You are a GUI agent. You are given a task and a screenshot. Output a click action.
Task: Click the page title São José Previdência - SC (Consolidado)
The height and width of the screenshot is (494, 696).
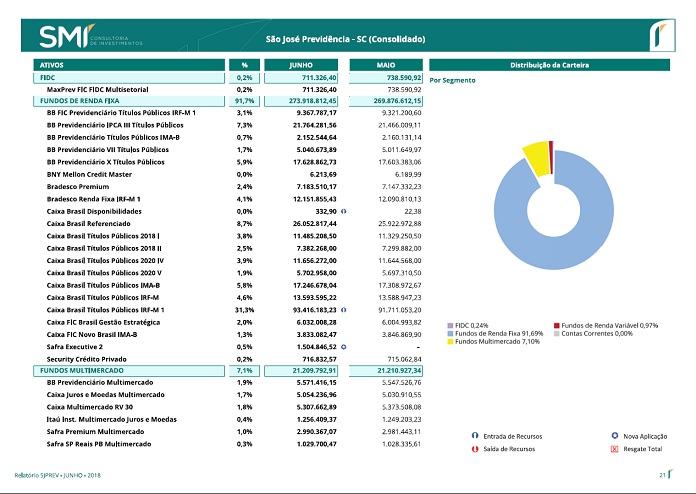click(x=345, y=39)
